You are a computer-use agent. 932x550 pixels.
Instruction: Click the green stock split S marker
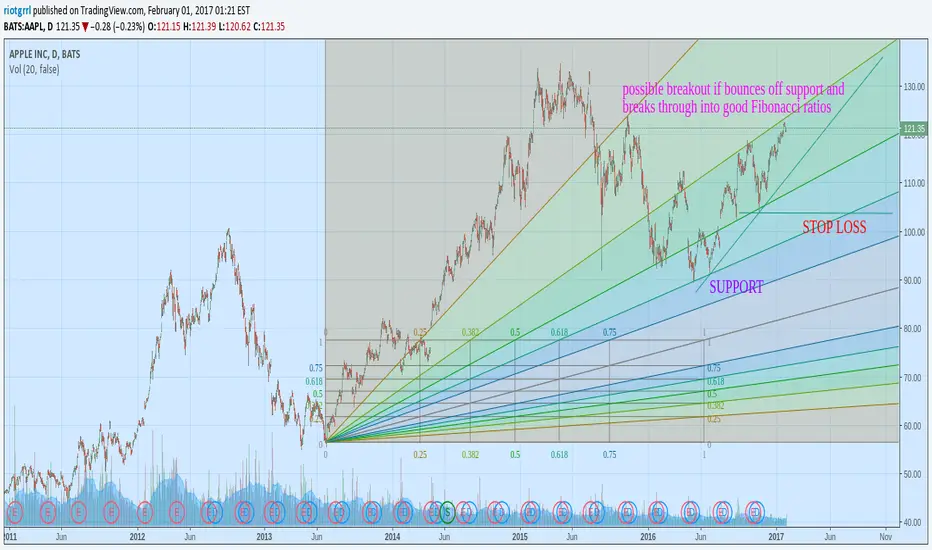pos(448,512)
